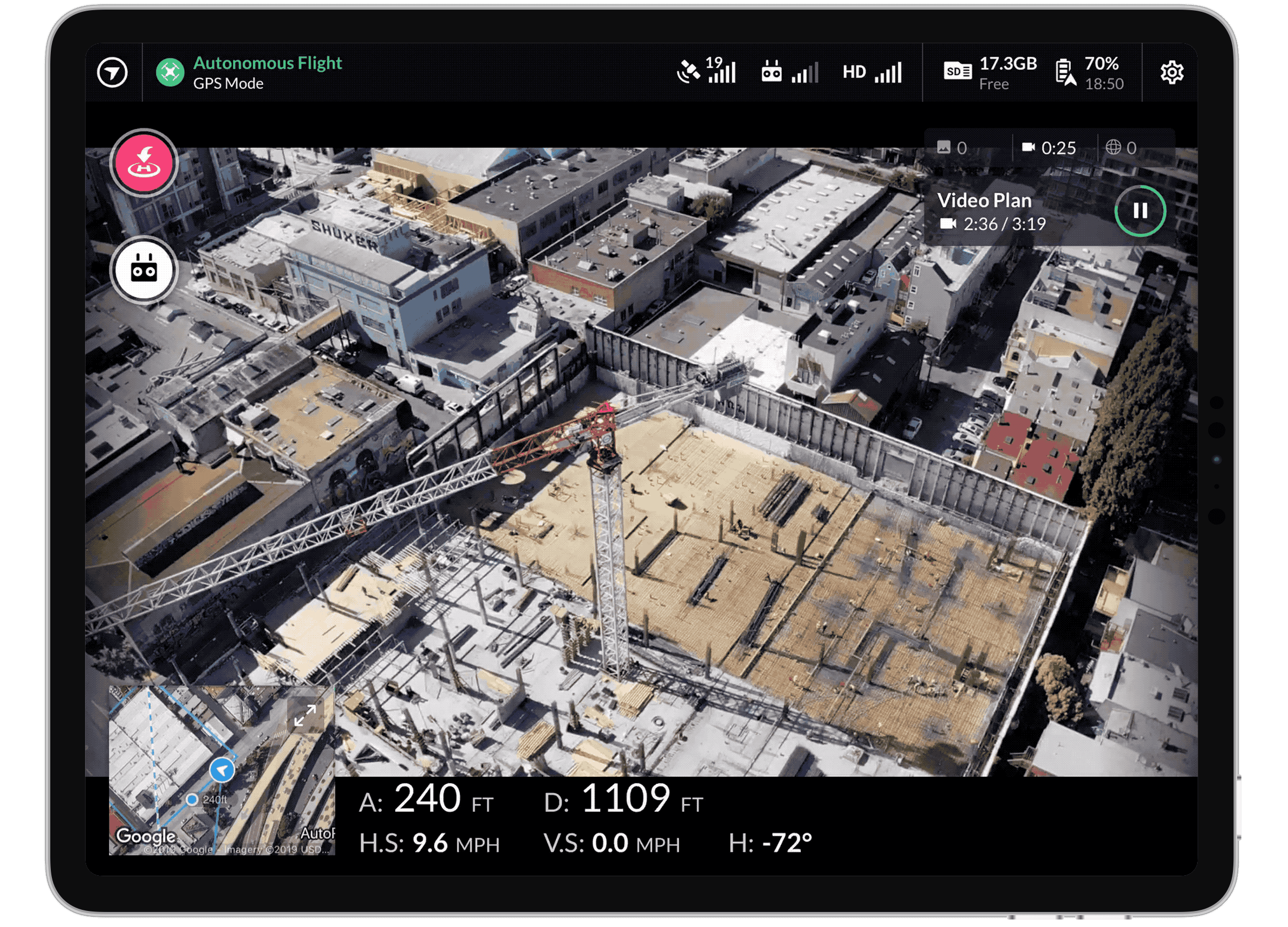Tap the 240ft waypoint dot on map
The width and height of the screenshot is (1288, 927).
click(192, 799)
